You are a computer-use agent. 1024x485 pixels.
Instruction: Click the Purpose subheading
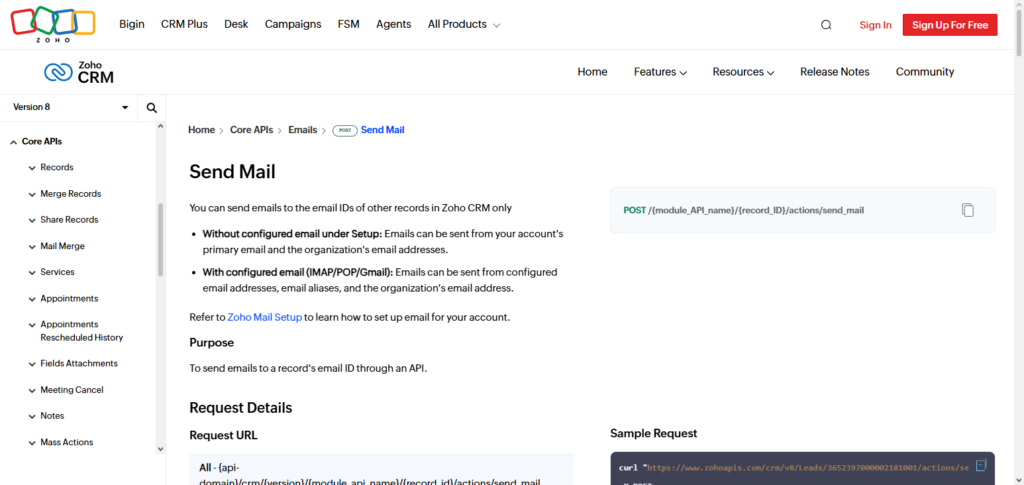coord(212,343)
